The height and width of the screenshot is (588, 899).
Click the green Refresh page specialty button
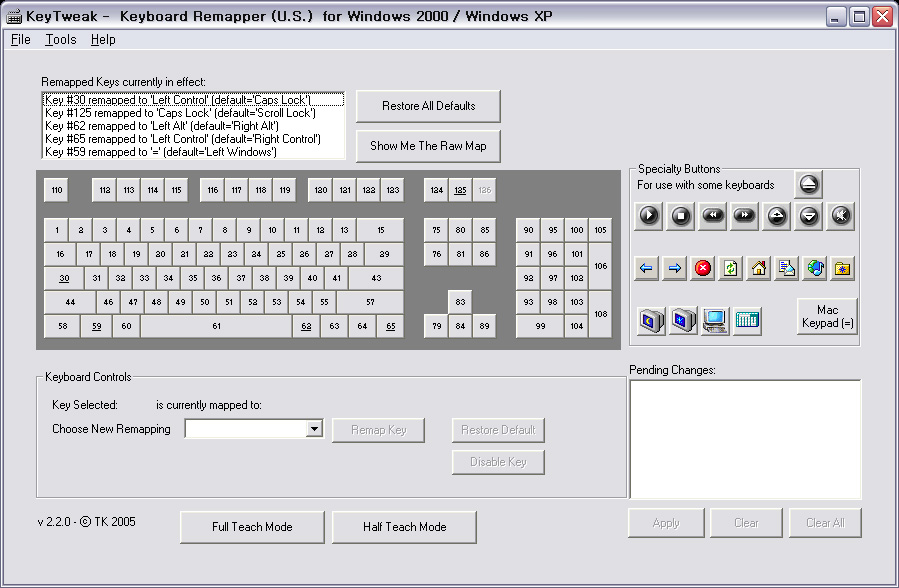[730, 268]
